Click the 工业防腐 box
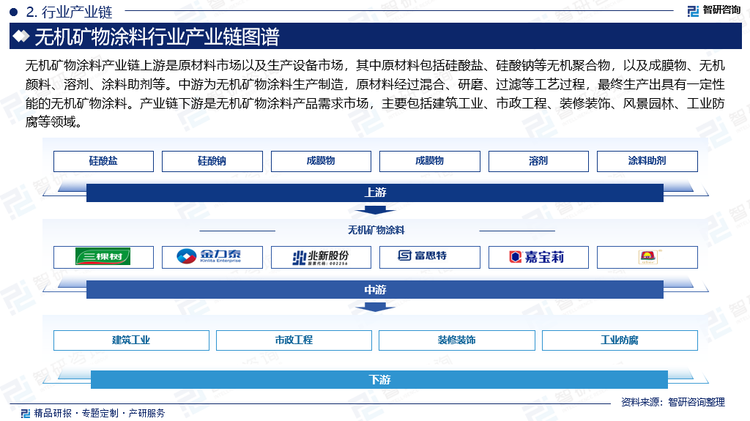 619,340
